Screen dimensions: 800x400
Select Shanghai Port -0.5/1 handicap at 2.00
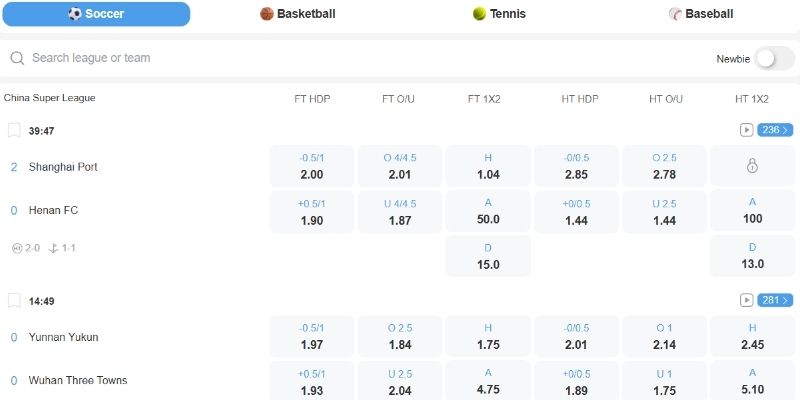312,166
